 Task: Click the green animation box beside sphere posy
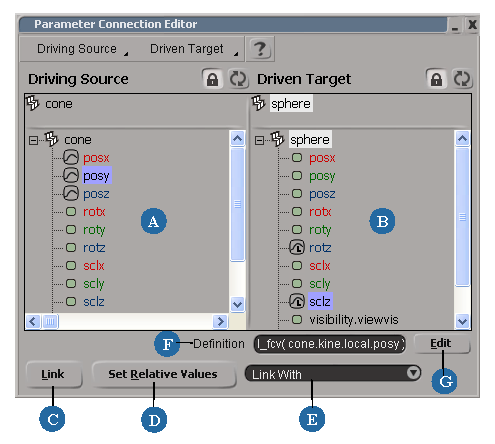(297, 176)
